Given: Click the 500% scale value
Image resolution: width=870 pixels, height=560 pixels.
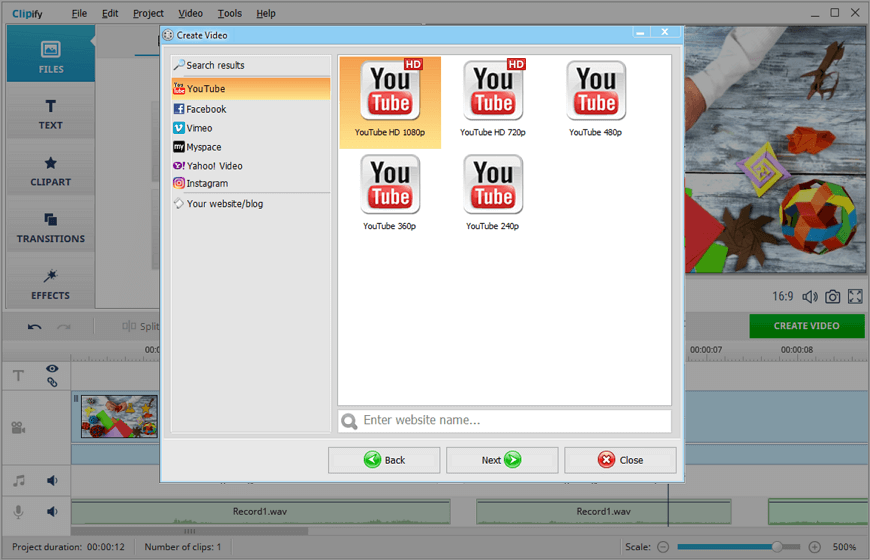Looking at the screenshot, I should click(844, 547).
